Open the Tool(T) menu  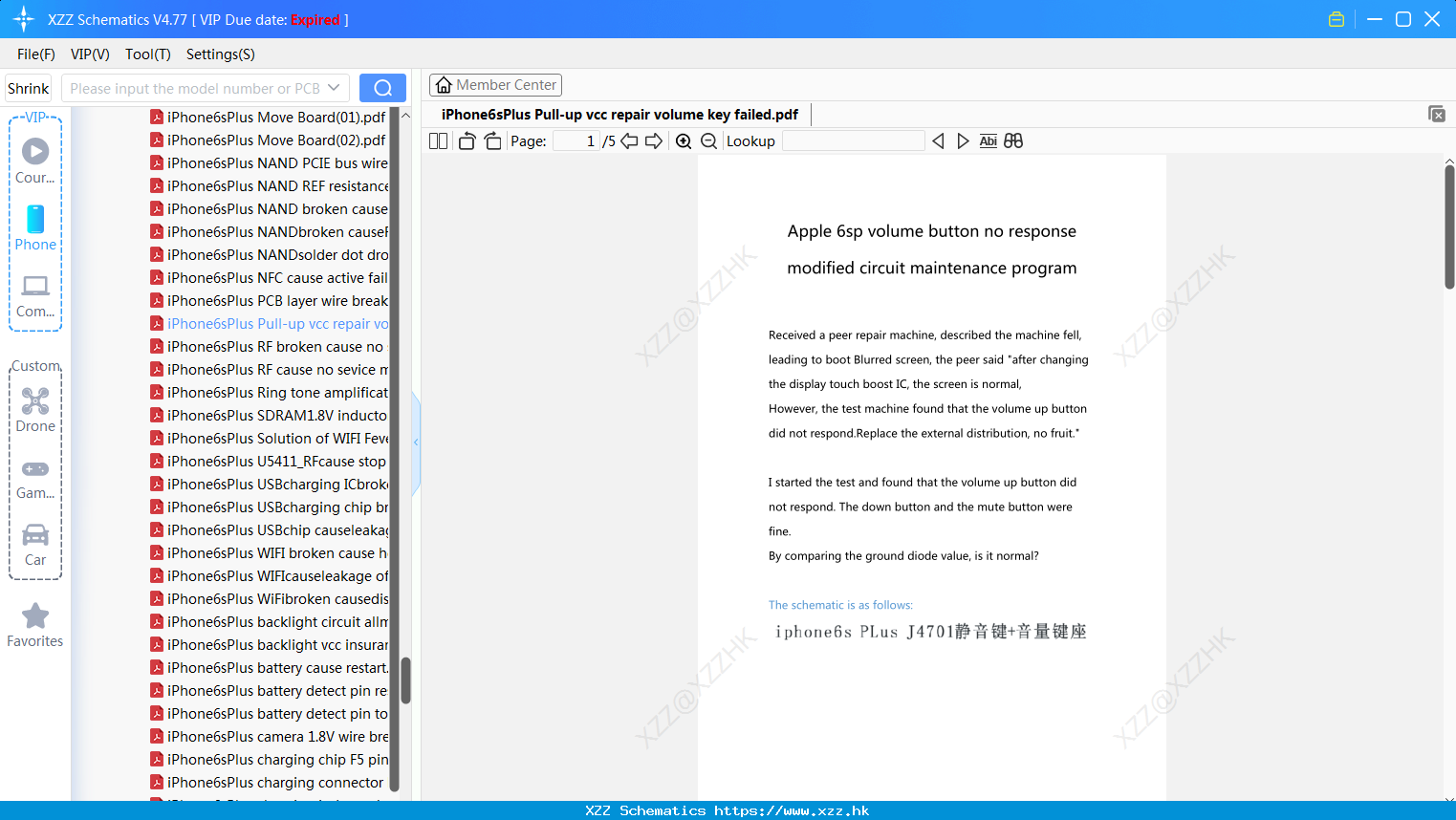click(x=148, y=54)
